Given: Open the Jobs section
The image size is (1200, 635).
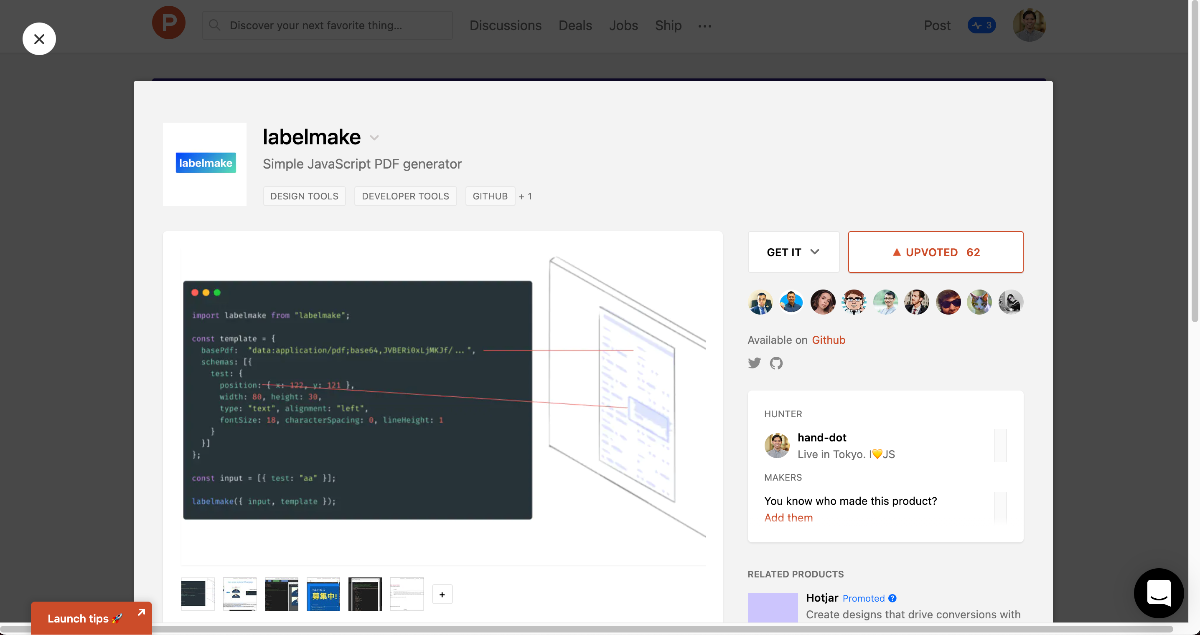Looking at the screenshot, I should 623,25.
